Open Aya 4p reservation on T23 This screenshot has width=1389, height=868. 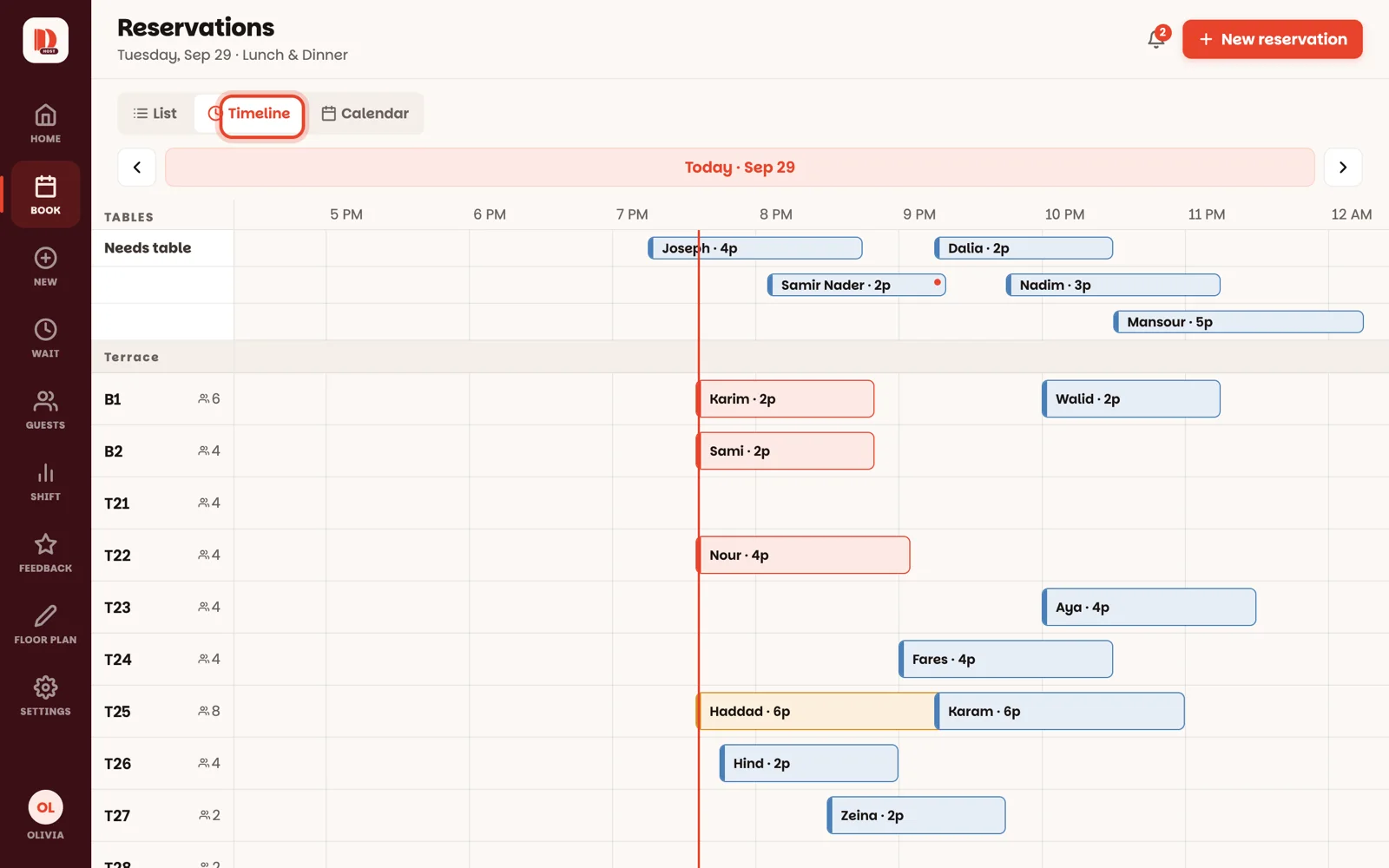click(x=1149, y=608)
